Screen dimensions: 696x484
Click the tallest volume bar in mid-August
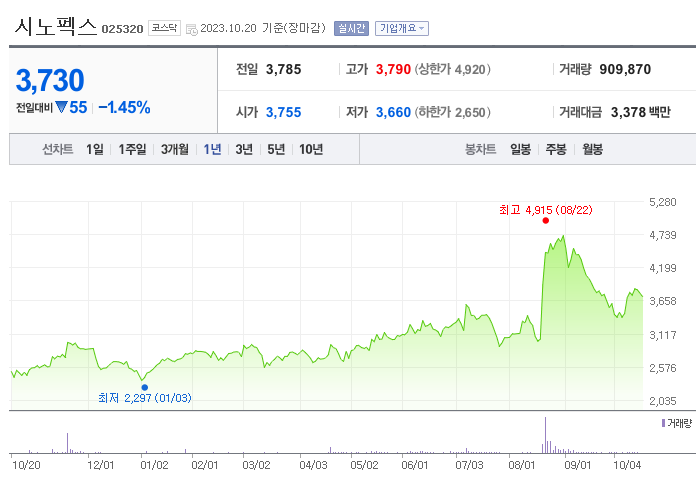pyautogui.click(x=545, y=435)
